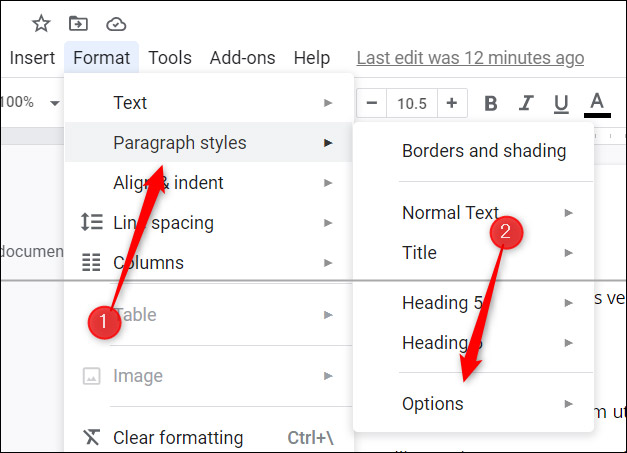This screenshot has width=627, height=453.
Task: Toggle italic formatting
Action: click(x=526, y=103)
